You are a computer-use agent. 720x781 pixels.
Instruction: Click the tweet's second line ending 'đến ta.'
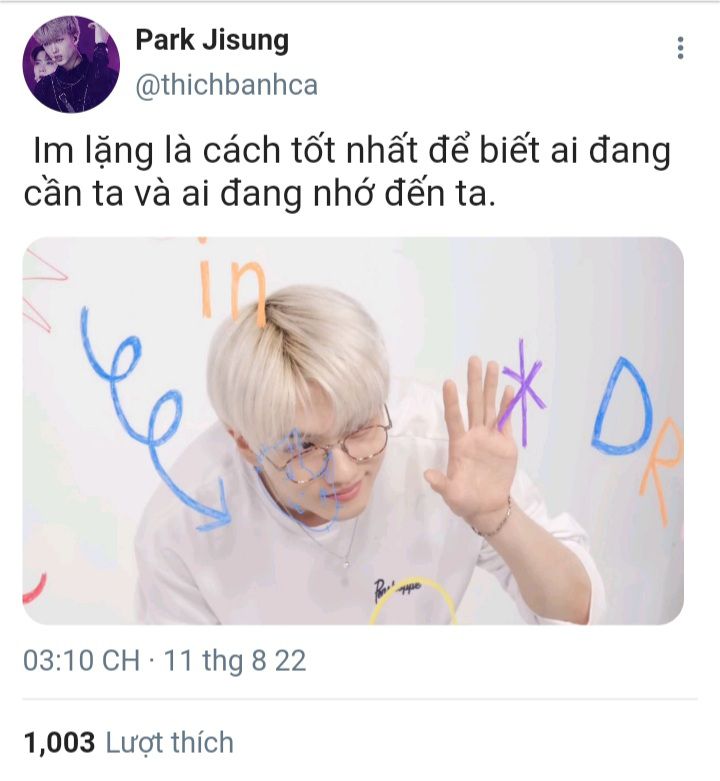pyautogui.click(x=260, y=193)
